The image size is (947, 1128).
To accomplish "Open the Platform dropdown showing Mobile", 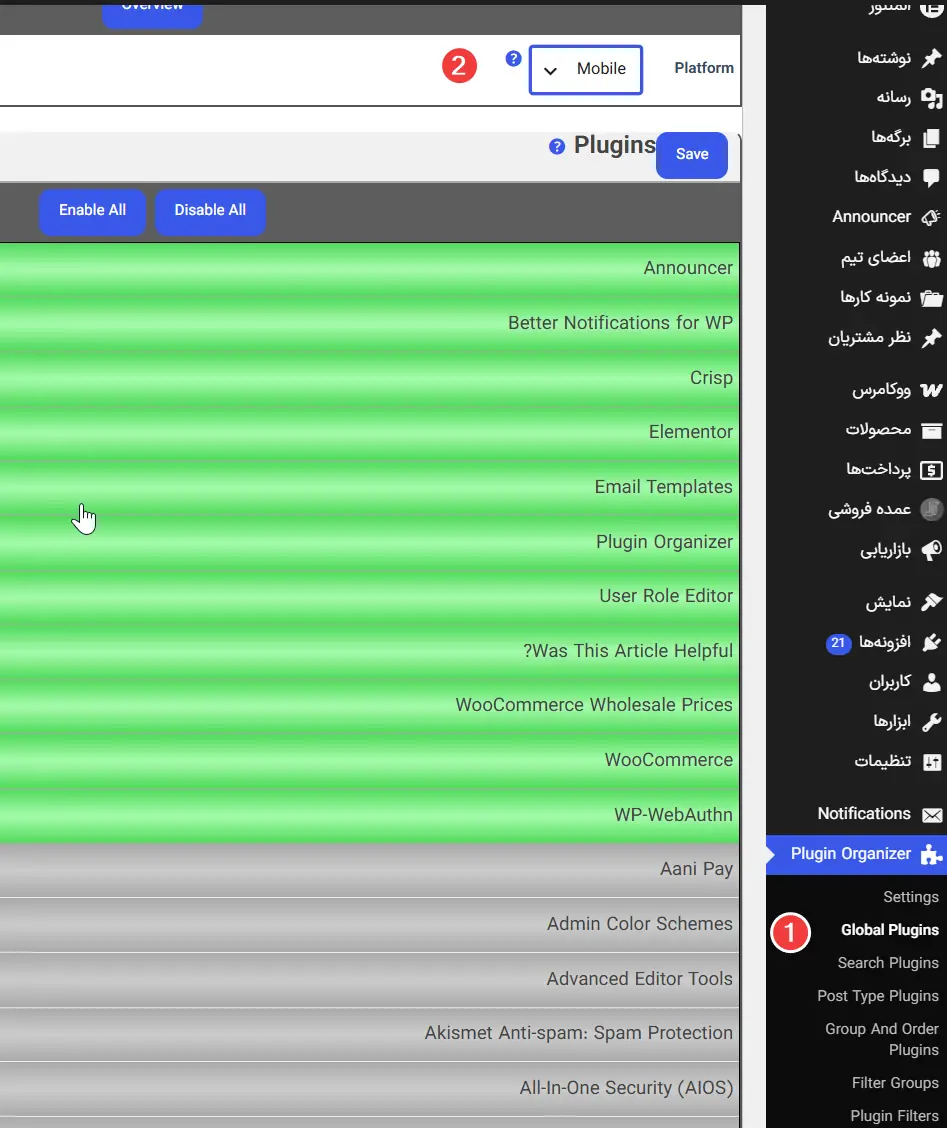I will 585,70.
